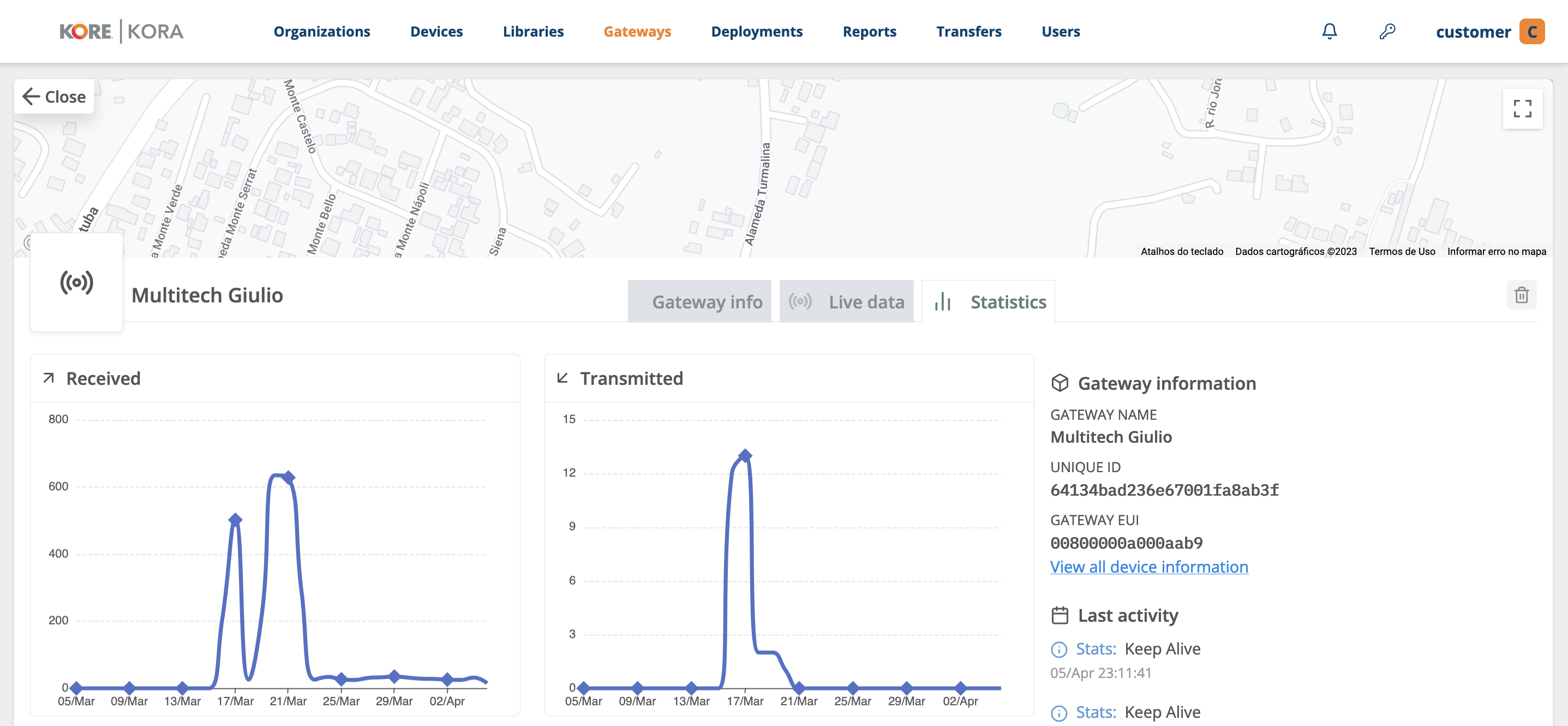Select the Statistics tab
This screenshot has width=1568, height=726.
989,302
